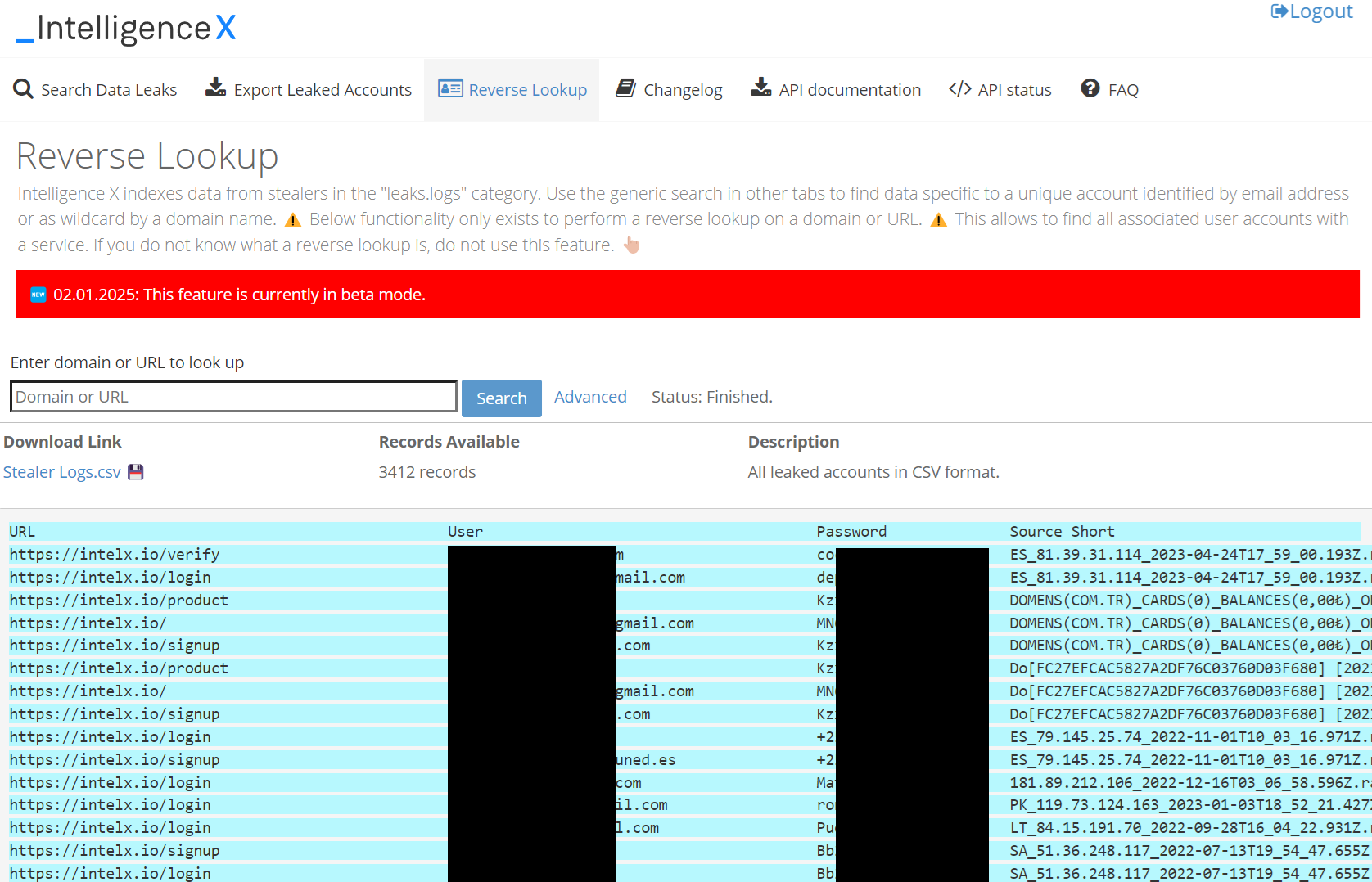Click the FAQ question mark icon
Viewport: 1372px width, 882px height.
point(1090,88)
